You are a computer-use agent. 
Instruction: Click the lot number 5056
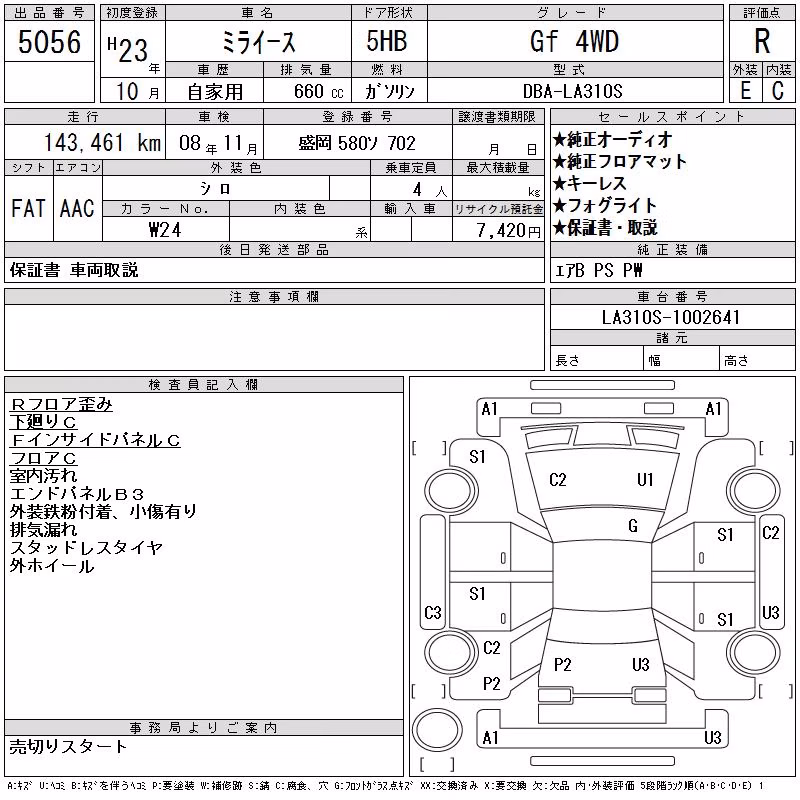click(x=49, y=42)
